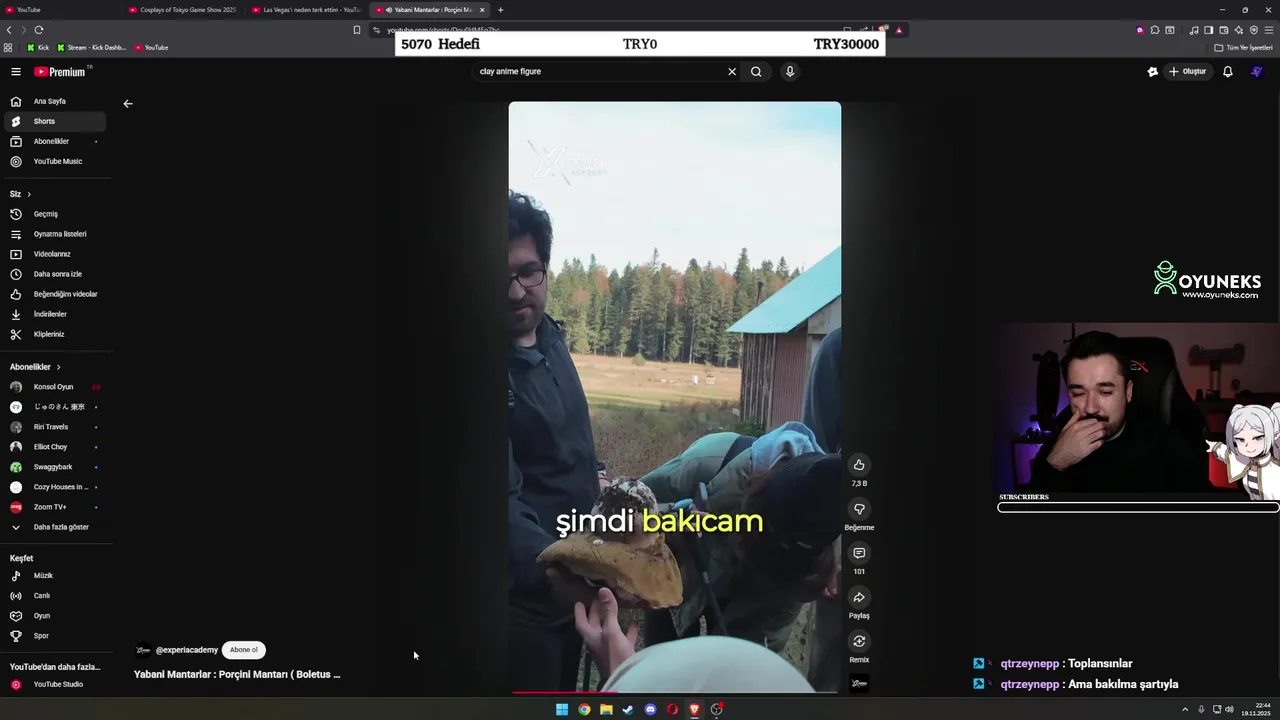This screenshot has height=720, width=1280.
Task: Expand the Siz section chevron
Action: coord(29,194)
